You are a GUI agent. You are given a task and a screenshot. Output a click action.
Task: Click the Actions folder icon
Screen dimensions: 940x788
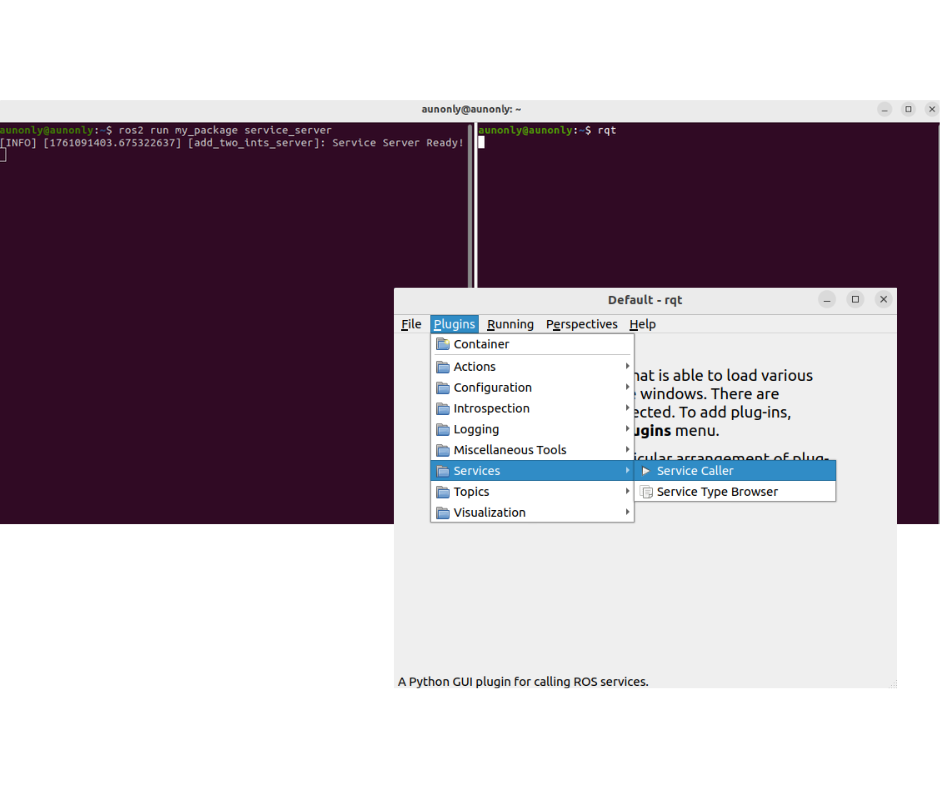443,367
